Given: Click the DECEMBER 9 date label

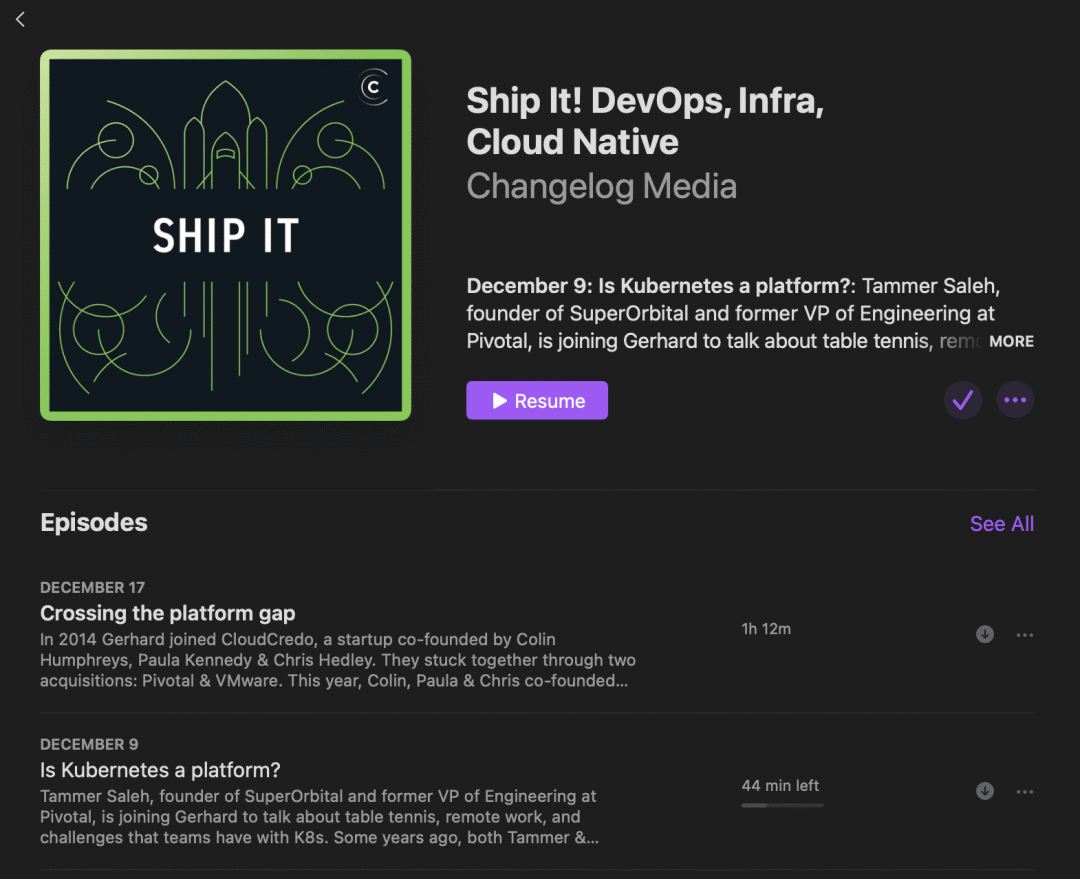Looking at the screenshot, I should 89,745.
